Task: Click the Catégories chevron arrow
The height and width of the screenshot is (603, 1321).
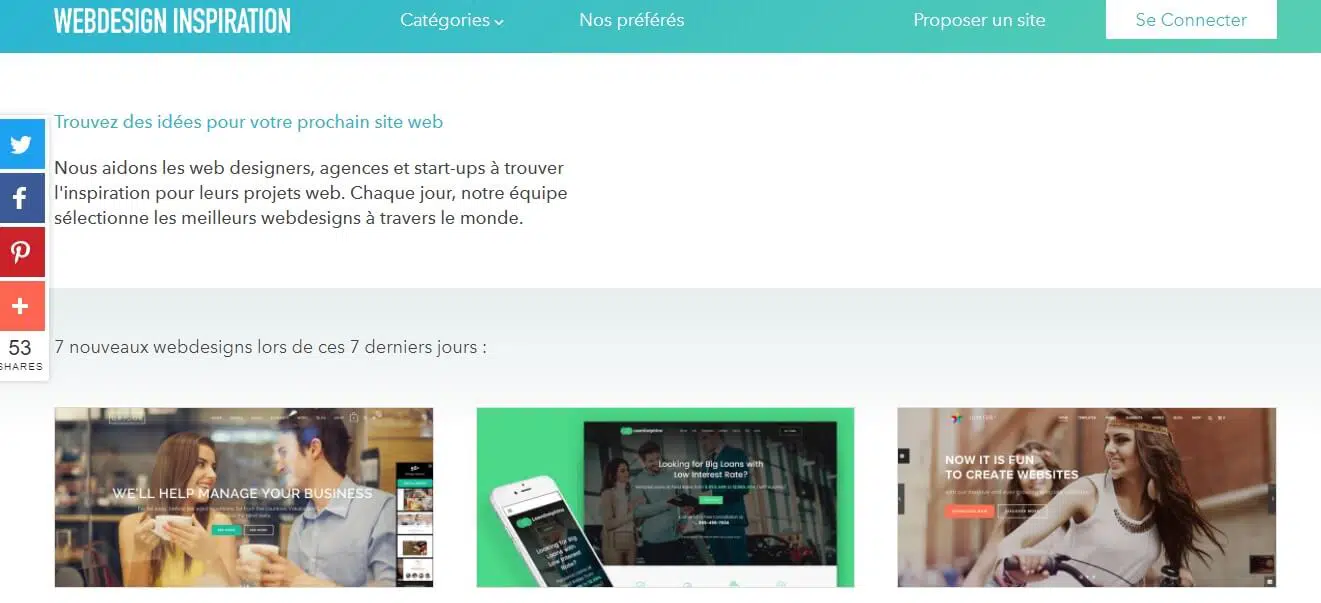Action: point(499,22)
